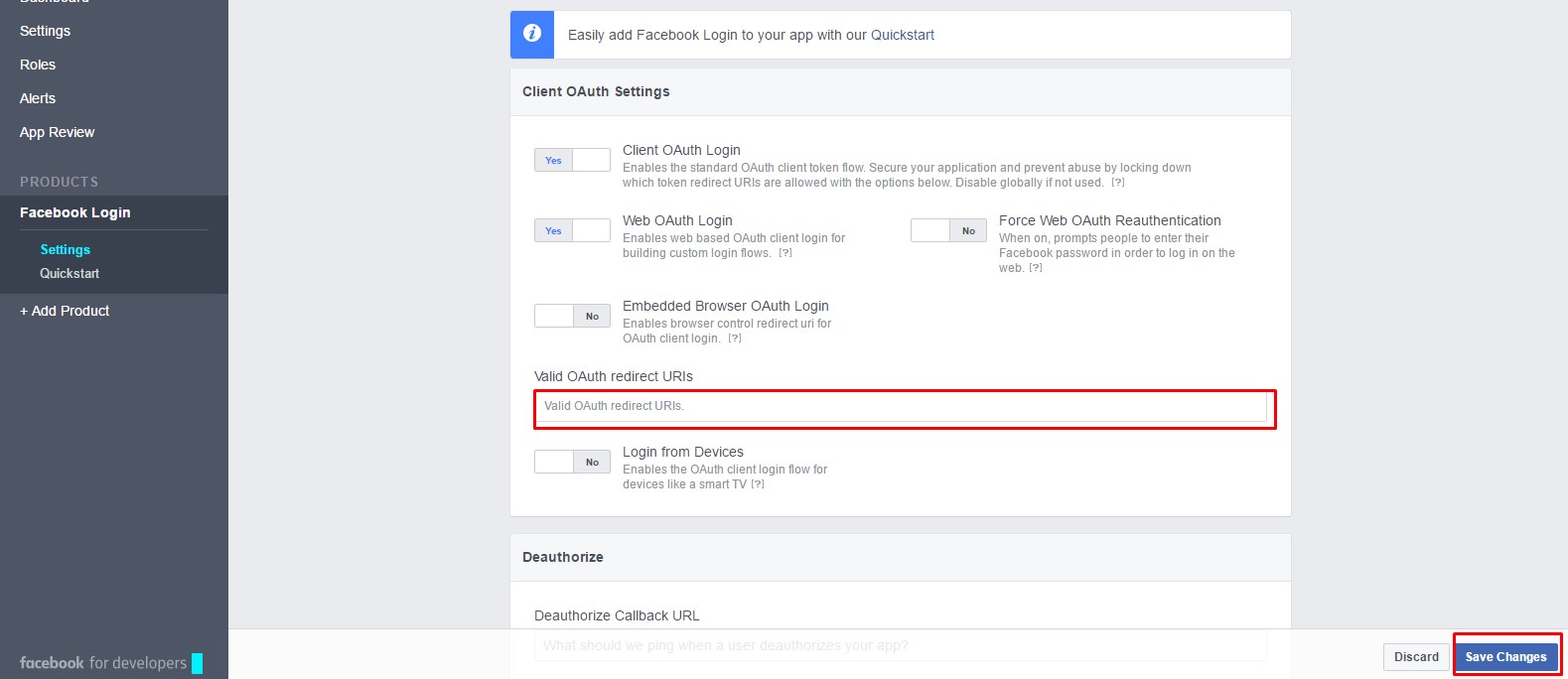Click + Add Product in sidebar
1568x679 pixels.
(65, 311)
